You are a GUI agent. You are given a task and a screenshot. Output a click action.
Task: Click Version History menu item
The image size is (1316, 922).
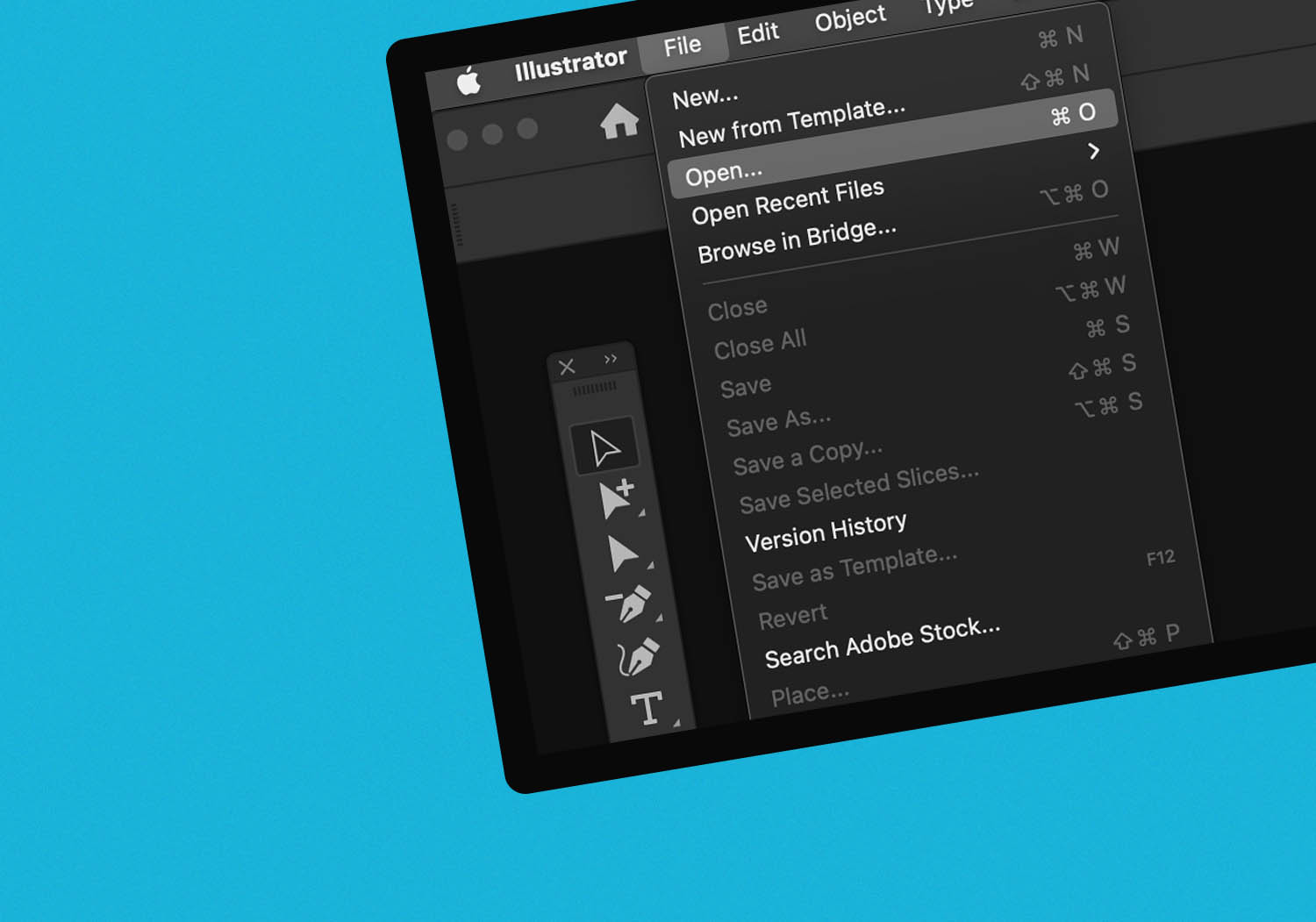point(826,532)
